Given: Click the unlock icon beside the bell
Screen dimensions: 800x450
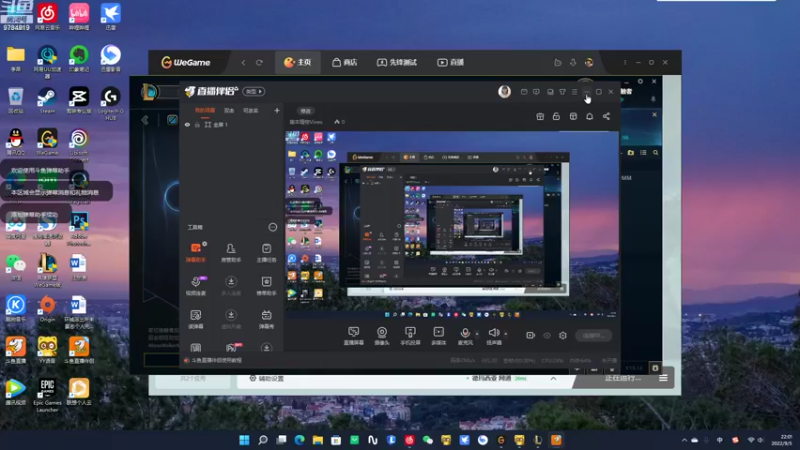Looking at the screenshot, I should (556, 116).
